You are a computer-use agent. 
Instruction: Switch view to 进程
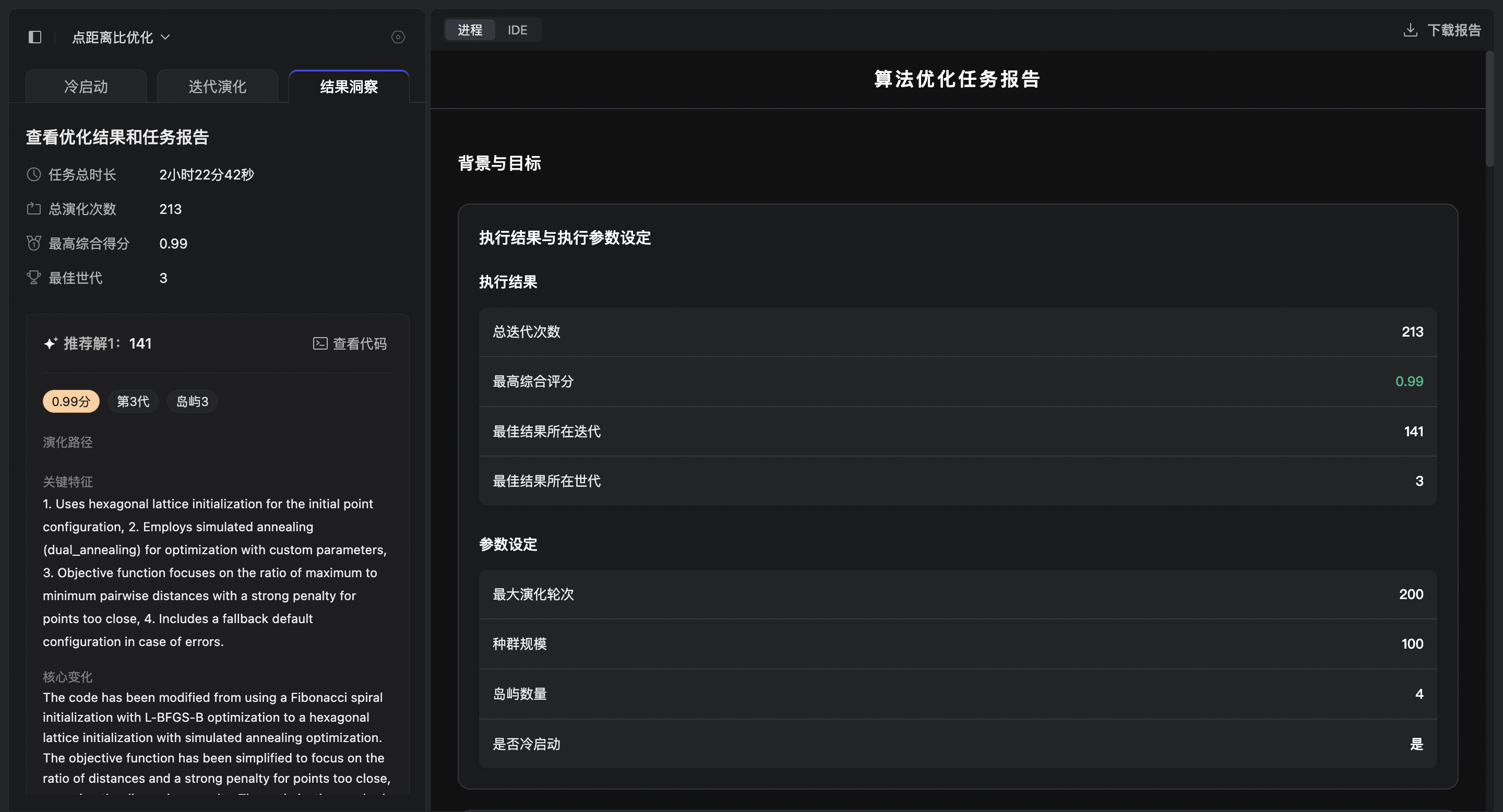click(470, 30)
